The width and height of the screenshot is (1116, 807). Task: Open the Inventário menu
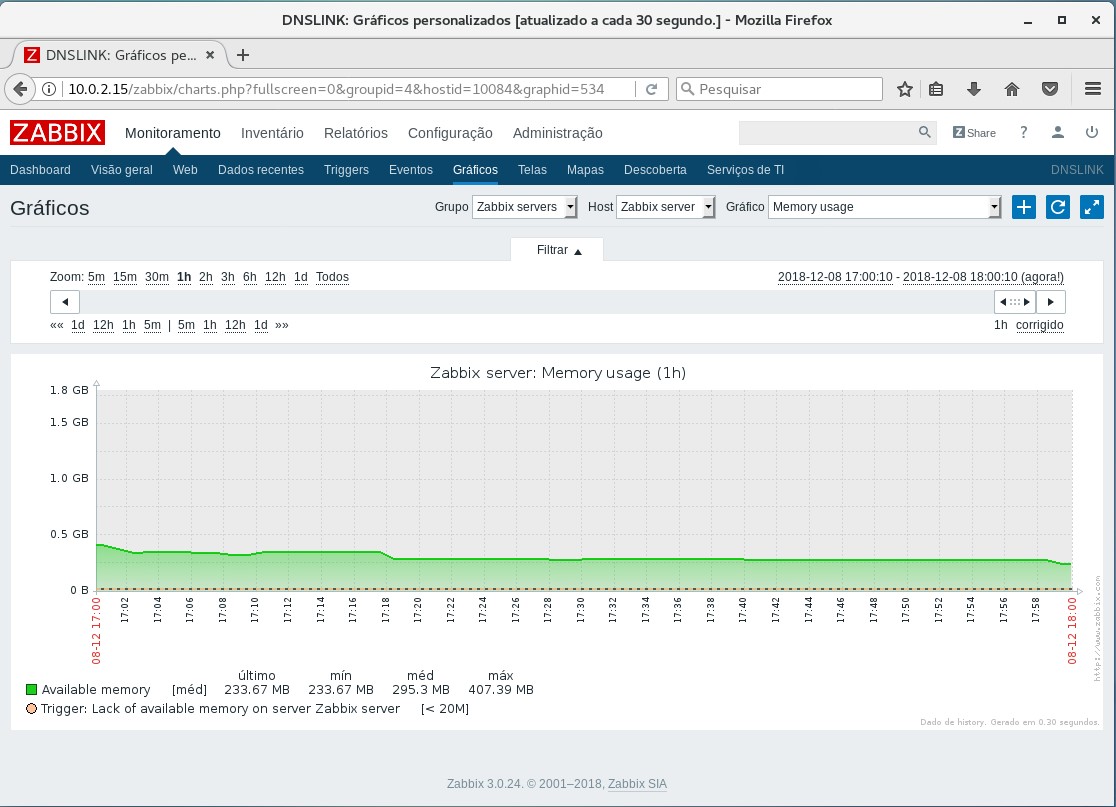tap(272, 133)
